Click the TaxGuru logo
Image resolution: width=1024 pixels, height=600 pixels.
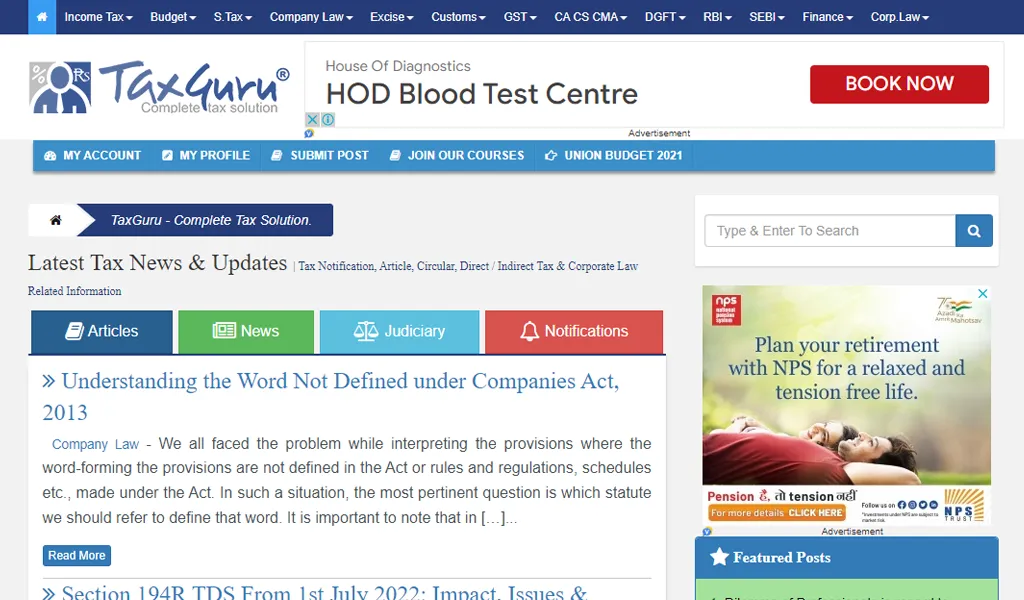point(159,87)
